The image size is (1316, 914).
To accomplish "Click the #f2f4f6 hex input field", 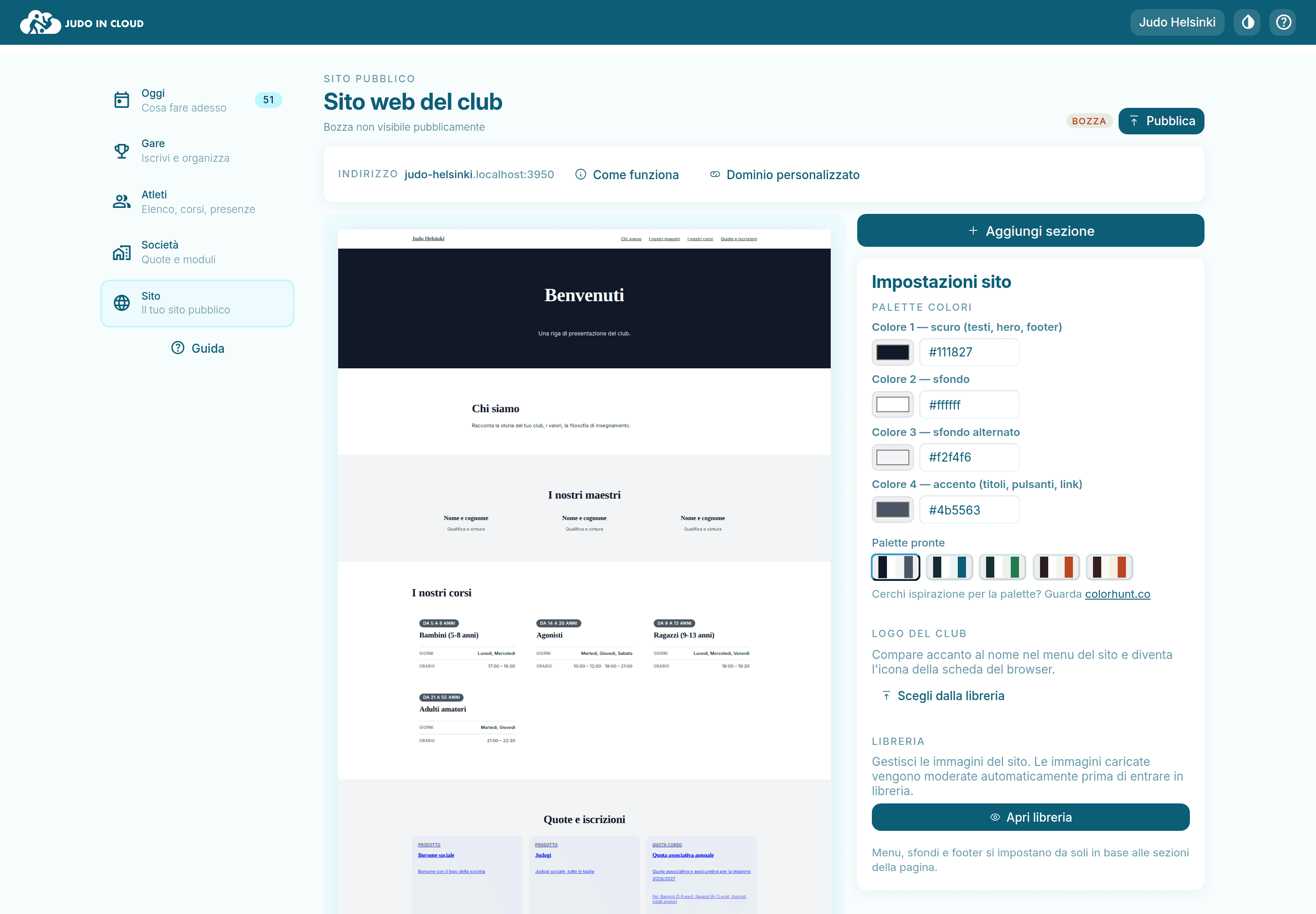I will [969, 457].
